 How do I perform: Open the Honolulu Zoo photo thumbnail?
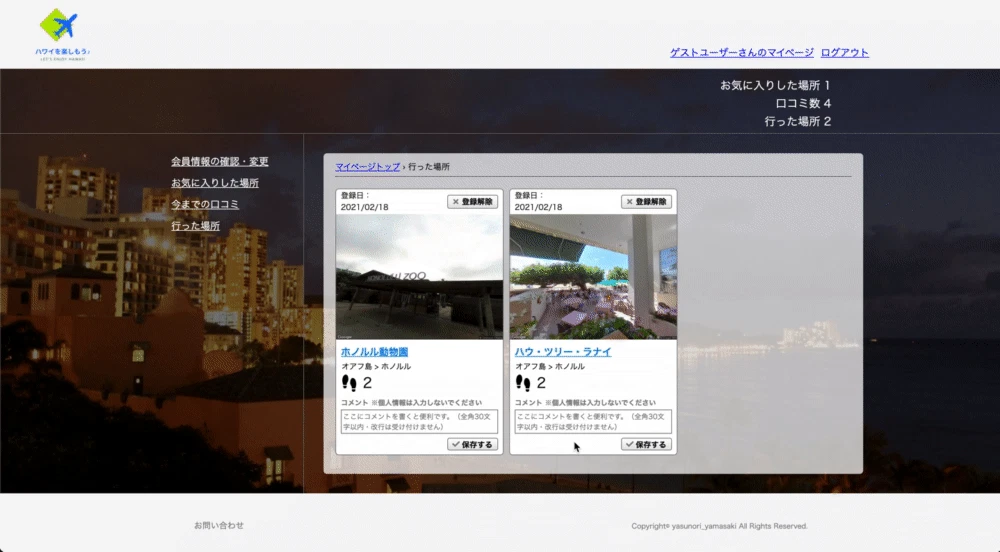(419, 277)
